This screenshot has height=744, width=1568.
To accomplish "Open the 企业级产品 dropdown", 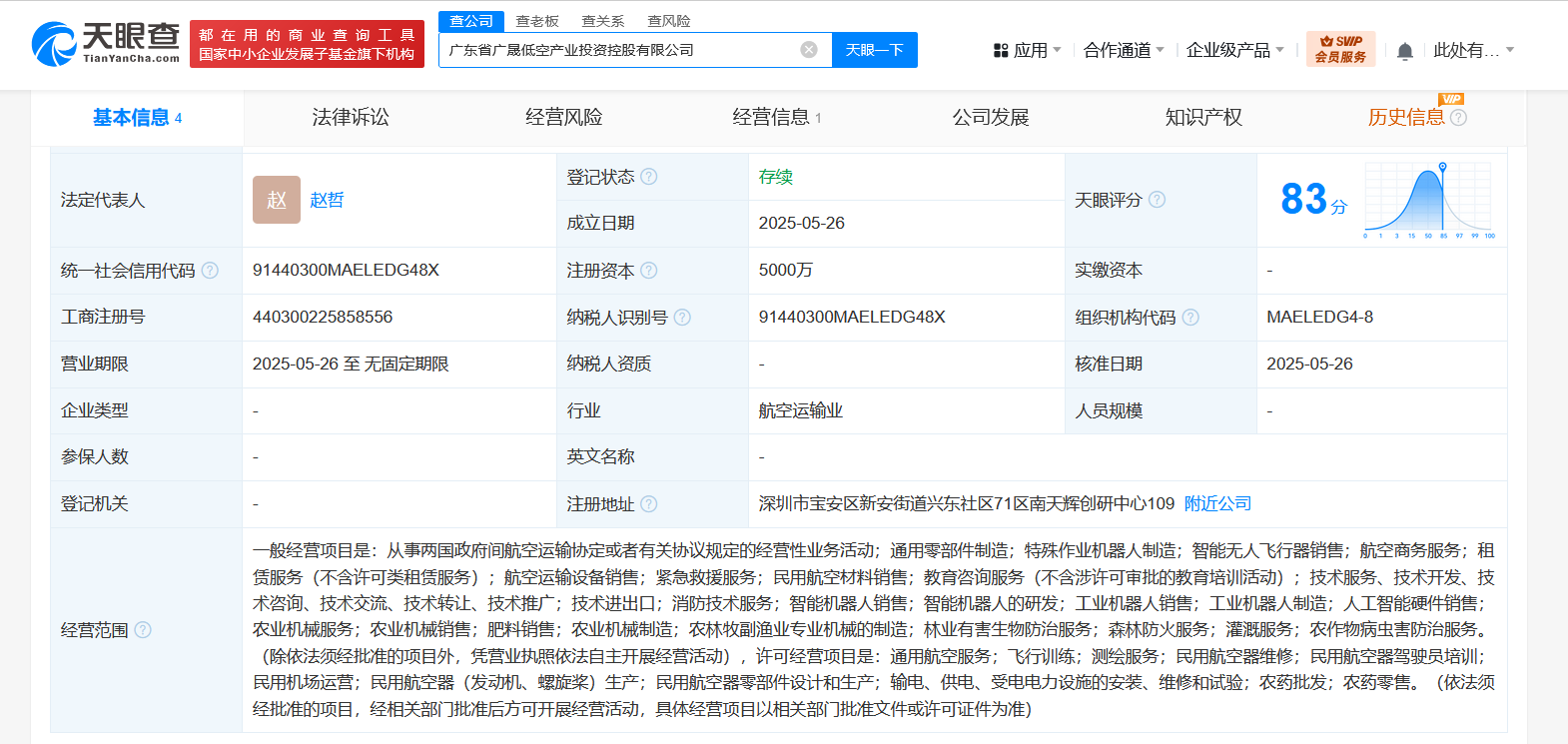I will (x=1234, y=50).
